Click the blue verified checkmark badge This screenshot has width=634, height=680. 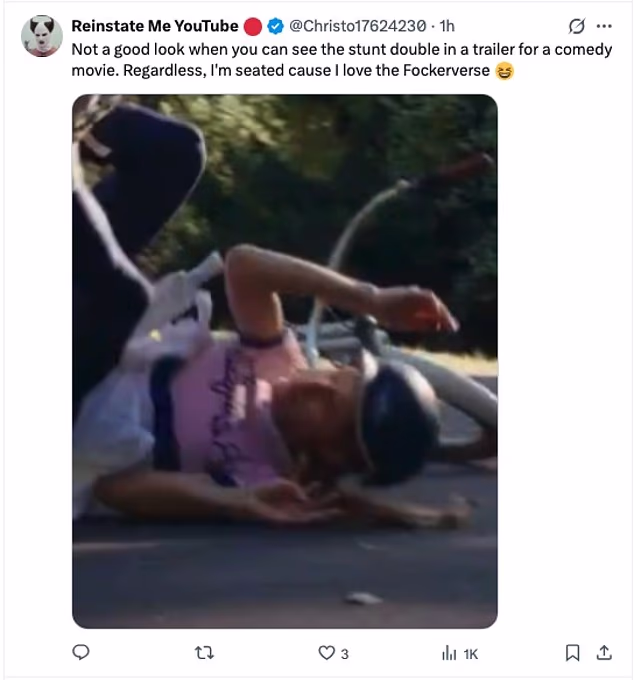coord(275,26)
